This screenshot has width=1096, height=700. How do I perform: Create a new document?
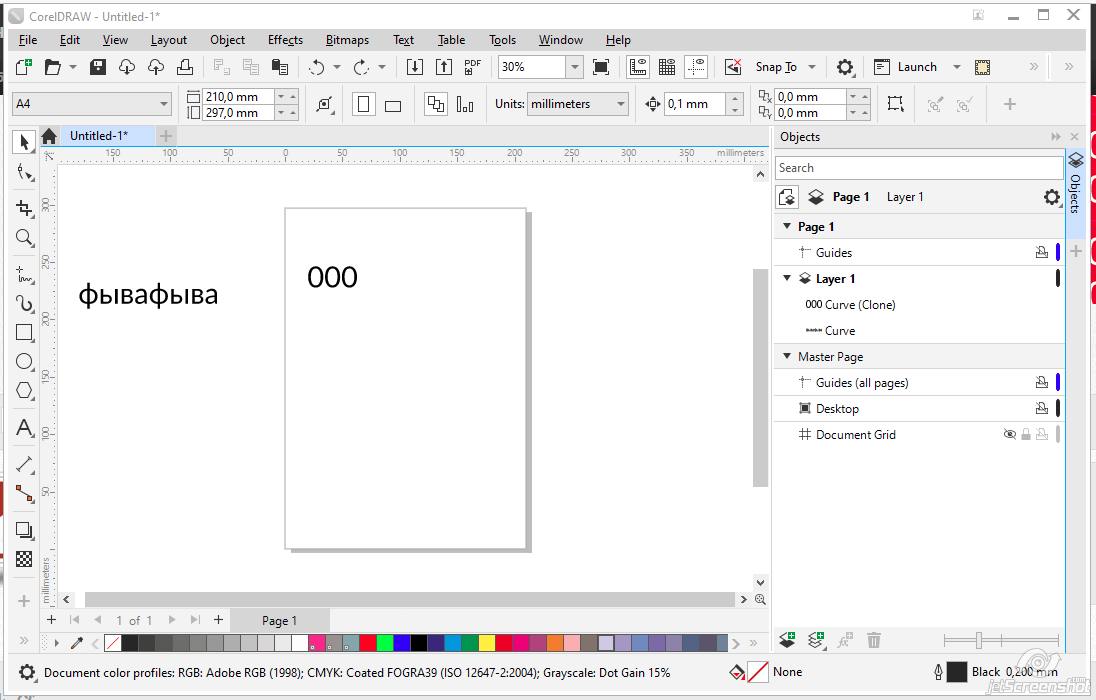click(24, 67)
